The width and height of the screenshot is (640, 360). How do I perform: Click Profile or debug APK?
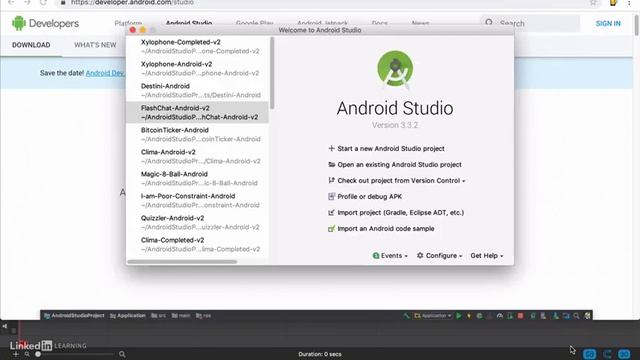(369, 196)
